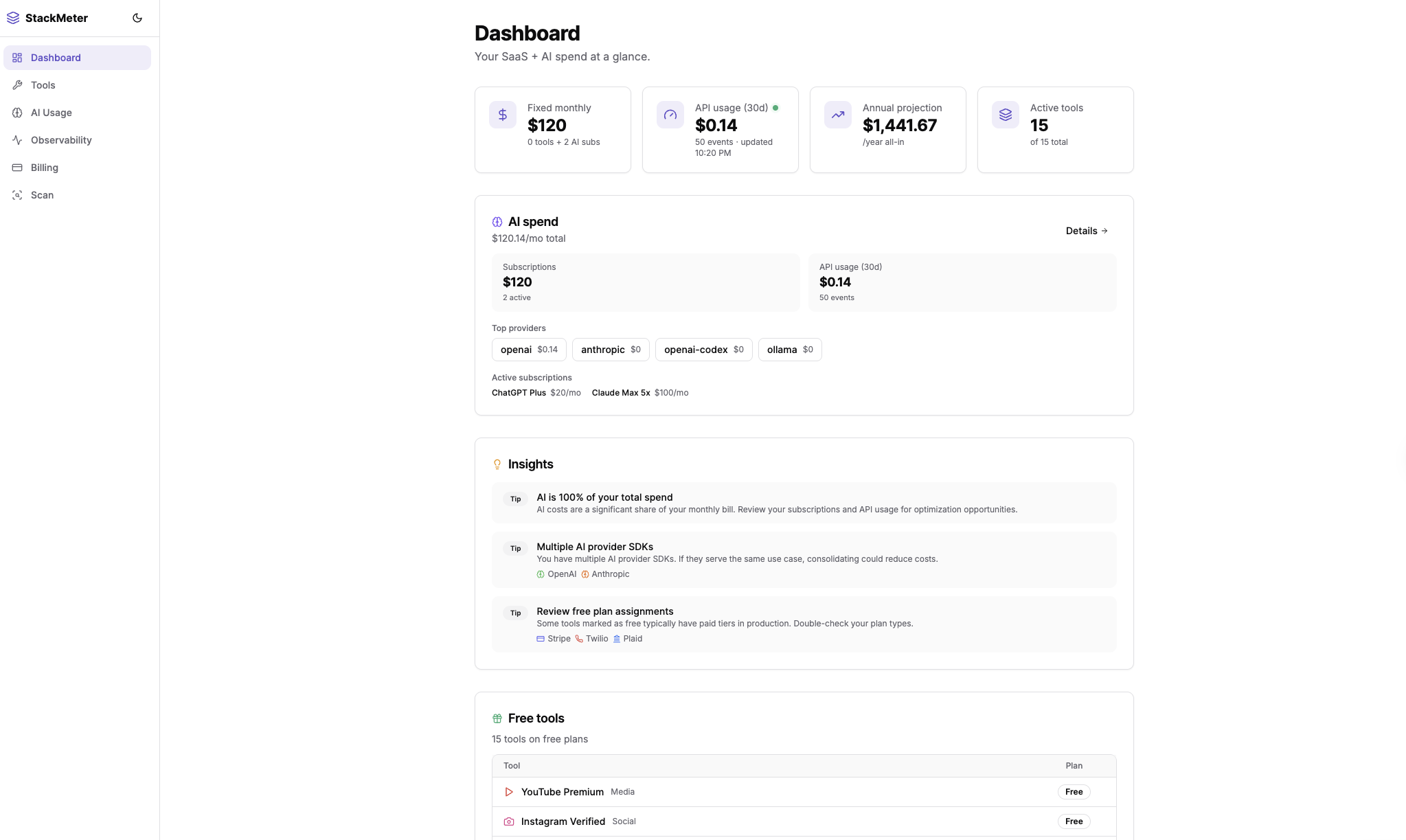The width and height of the screenshot is (1406, 840).
Task: Click the layers icon on Active tools card
Action: click(x=1005, y=115)
